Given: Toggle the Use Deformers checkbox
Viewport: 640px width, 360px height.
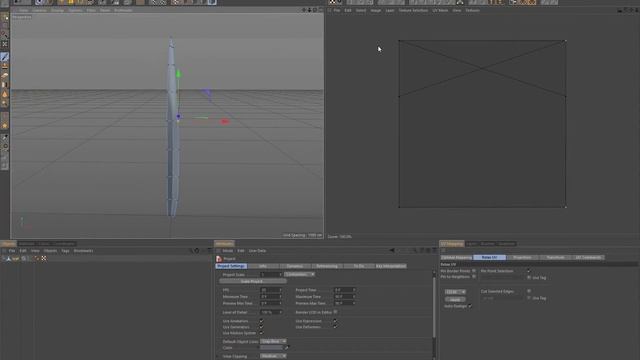Looking at the screenshot, I should [x=335, y=327].
